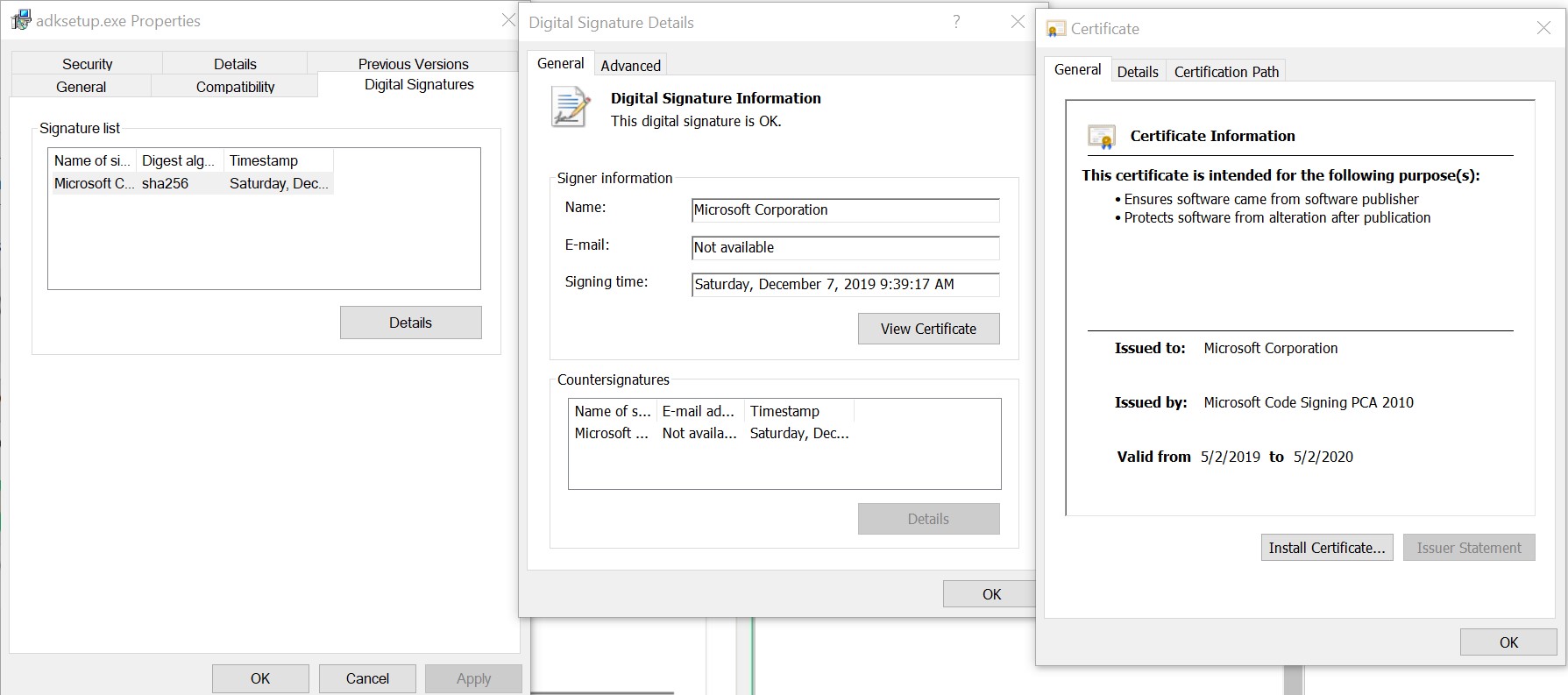Click OK in adksetup.exe Properties
Screen dimensions: 1568x695
(x=260, y=678)
